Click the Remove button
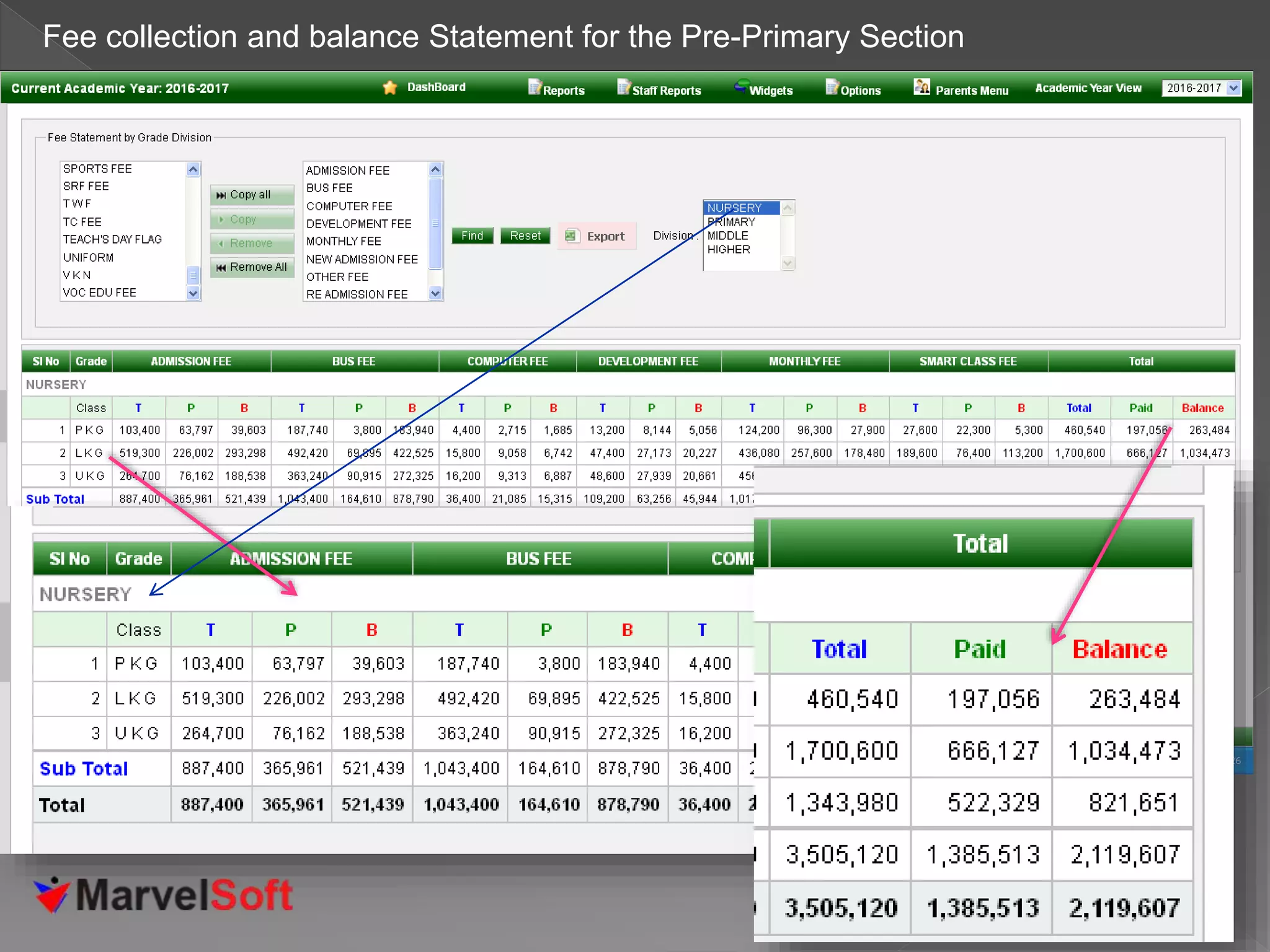Image resolution: width=1270 pixels, height=952 pixels. pos(252,243)
